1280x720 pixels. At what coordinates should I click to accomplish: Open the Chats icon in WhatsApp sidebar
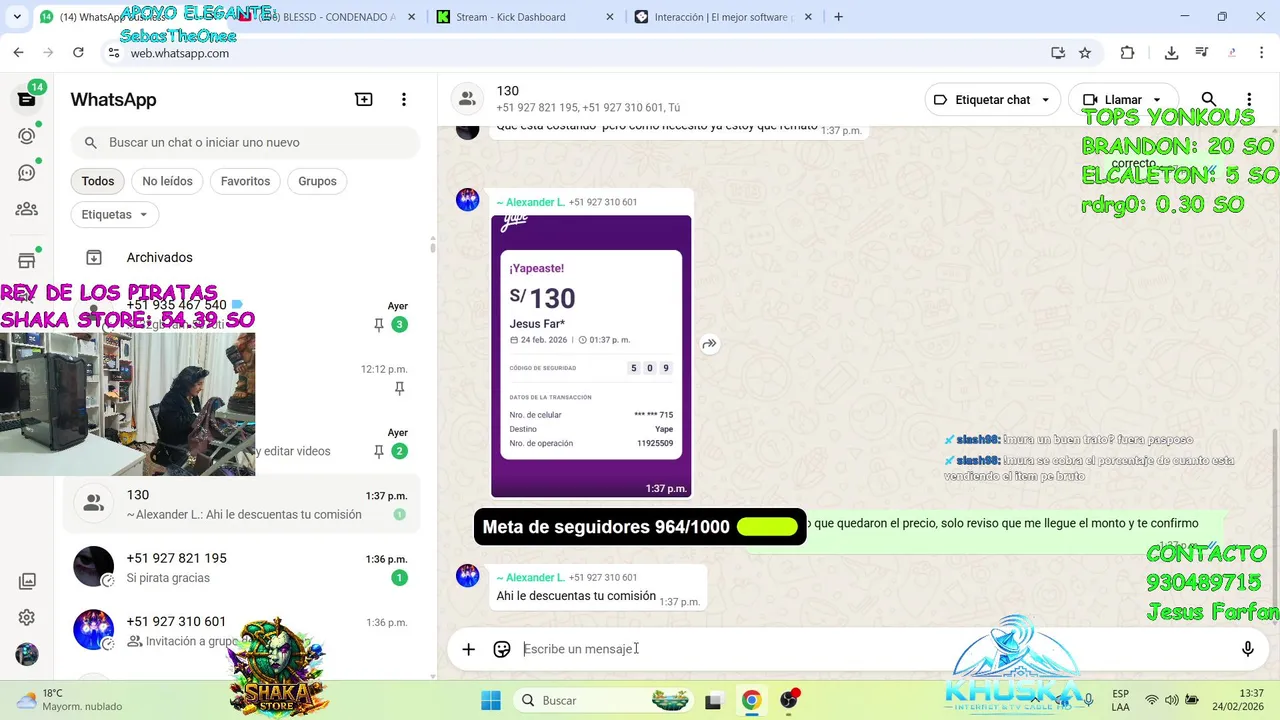27,99
